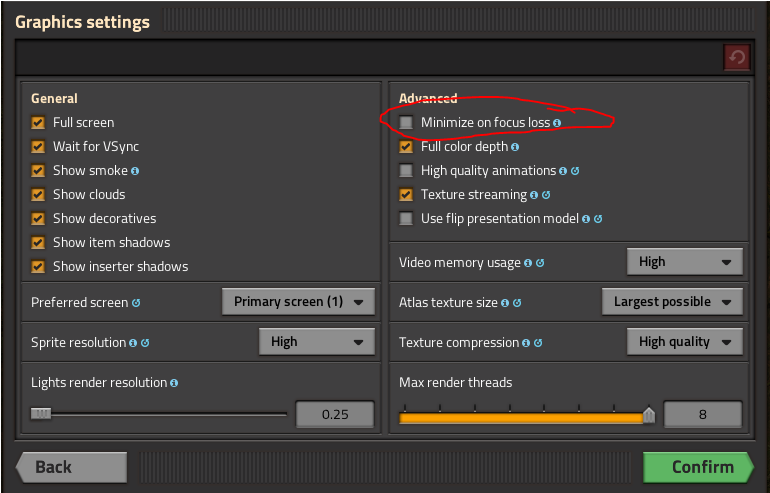Click the 'Graphics settings' title text

82,23
